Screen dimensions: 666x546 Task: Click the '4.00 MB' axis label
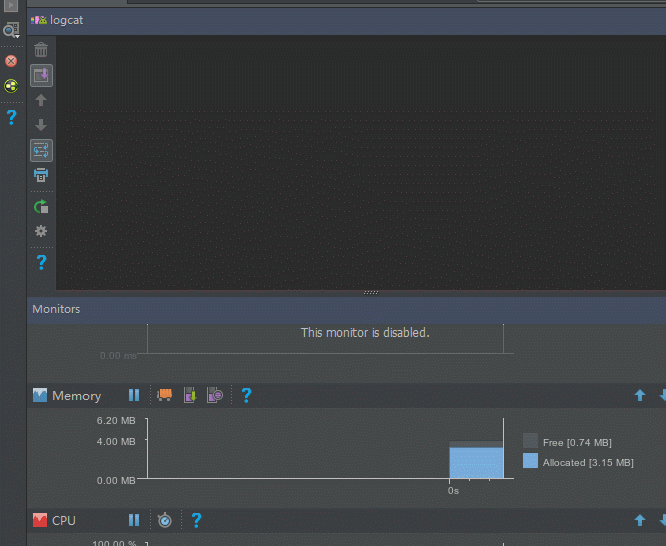(116, 441)
